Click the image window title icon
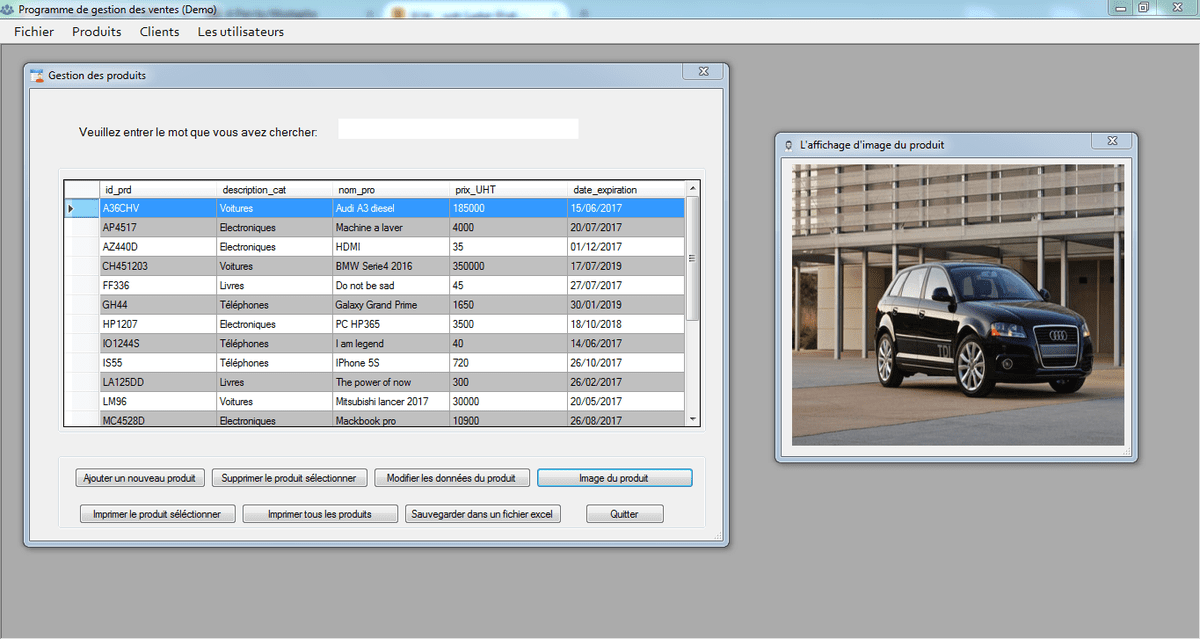The image size is (1200, 639). tap(789, 145)
